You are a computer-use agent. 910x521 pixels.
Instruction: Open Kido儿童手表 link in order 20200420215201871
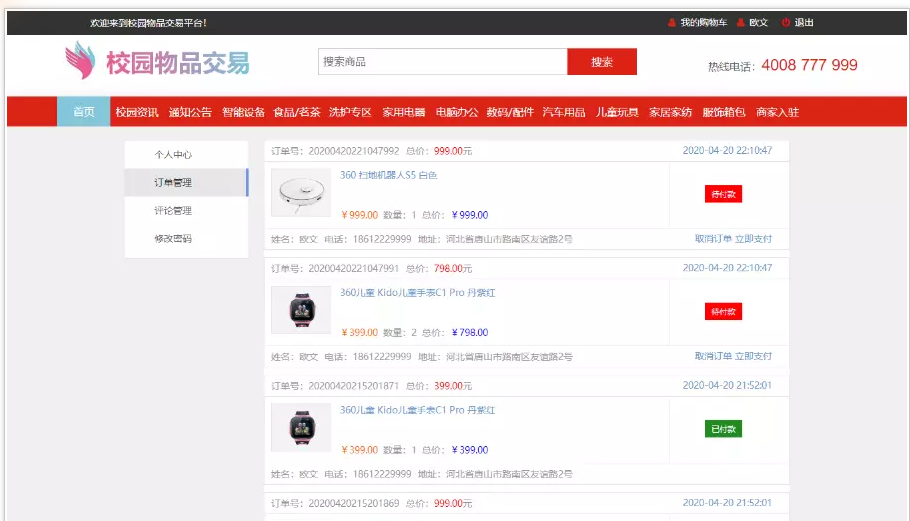click(x=417, y=410)
